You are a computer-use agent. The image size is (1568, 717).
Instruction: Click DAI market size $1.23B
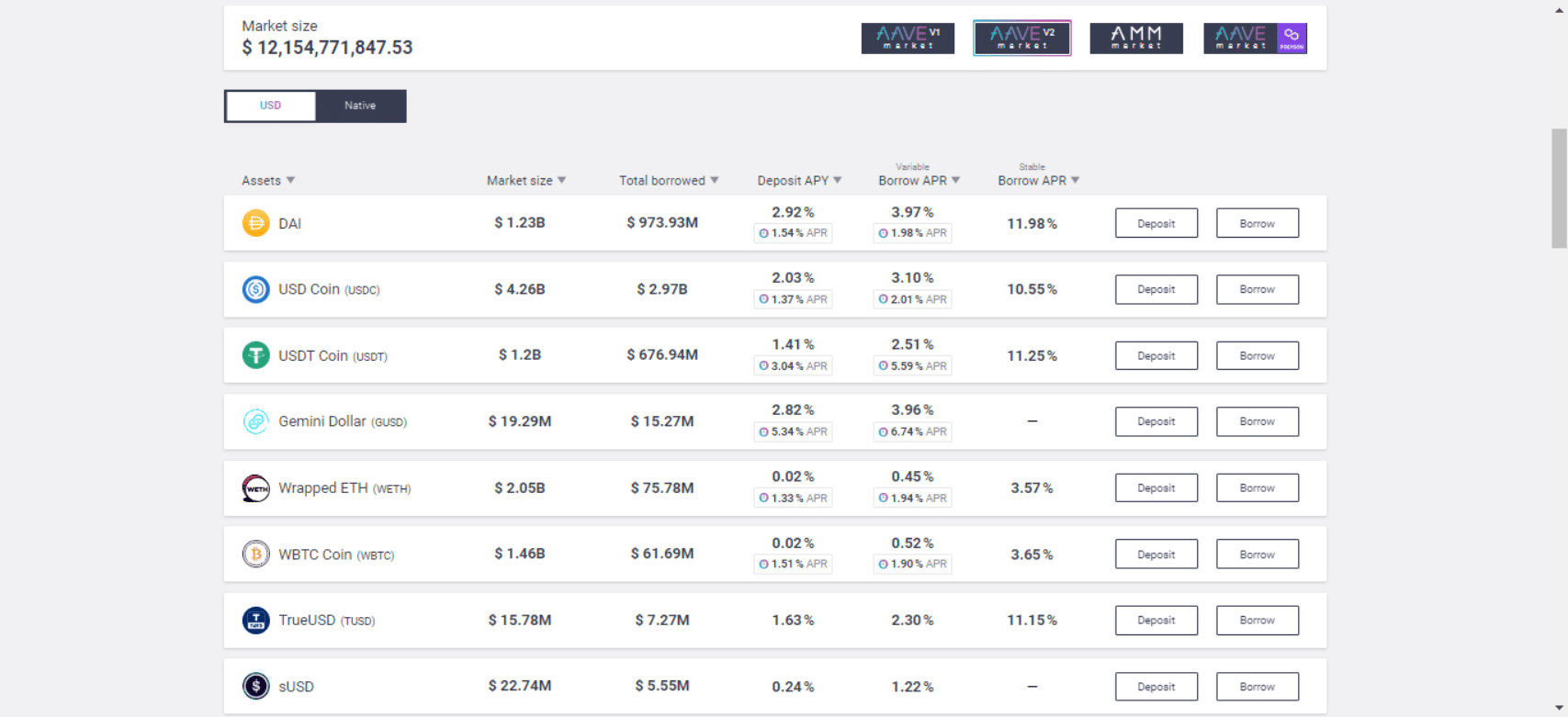pyautogui.click(x=520, y=223)
